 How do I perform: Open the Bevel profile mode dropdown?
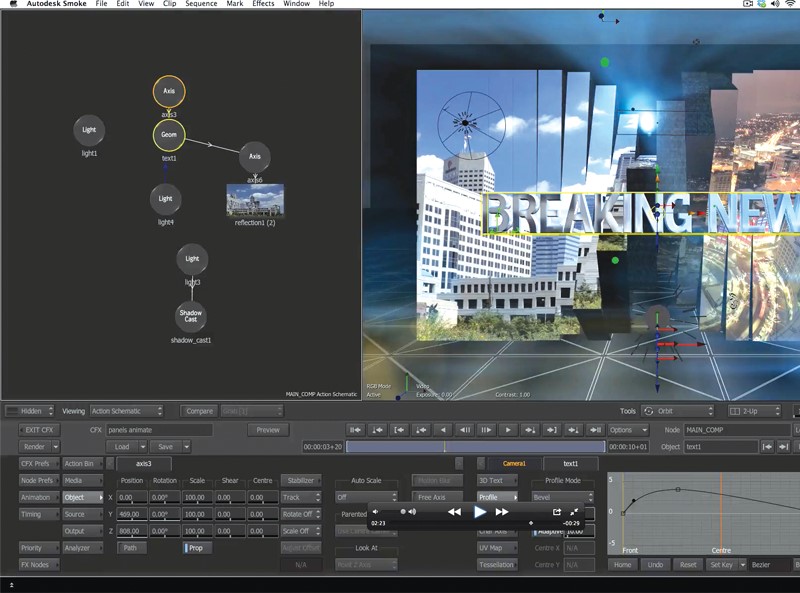point(563,497)
